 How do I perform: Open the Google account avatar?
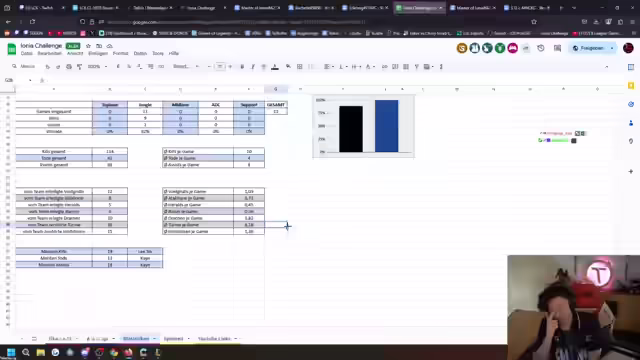click(628, 48)
